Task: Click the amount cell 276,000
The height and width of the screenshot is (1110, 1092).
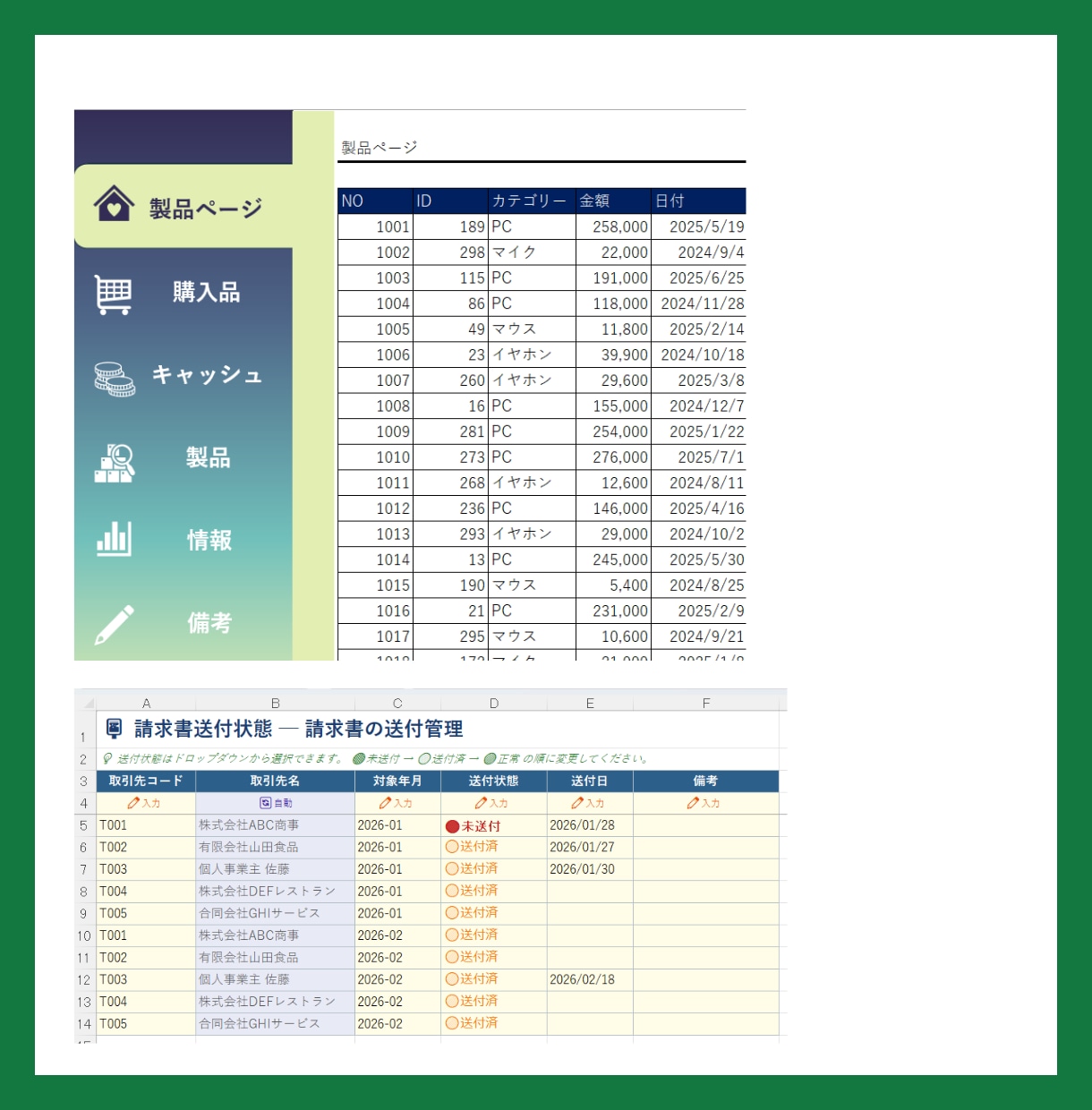Action: click(x=613, y=457)
